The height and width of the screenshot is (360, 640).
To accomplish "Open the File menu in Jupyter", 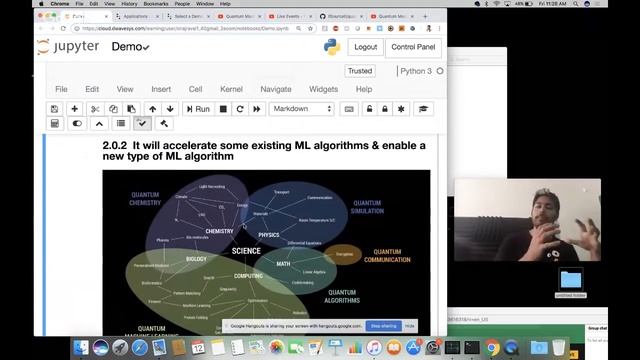I will (61, 89).
